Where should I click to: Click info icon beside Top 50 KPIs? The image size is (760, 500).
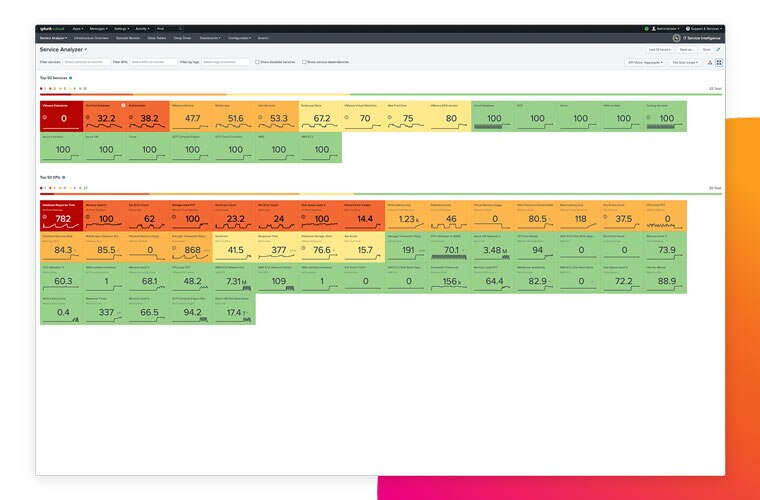point(66,177)
